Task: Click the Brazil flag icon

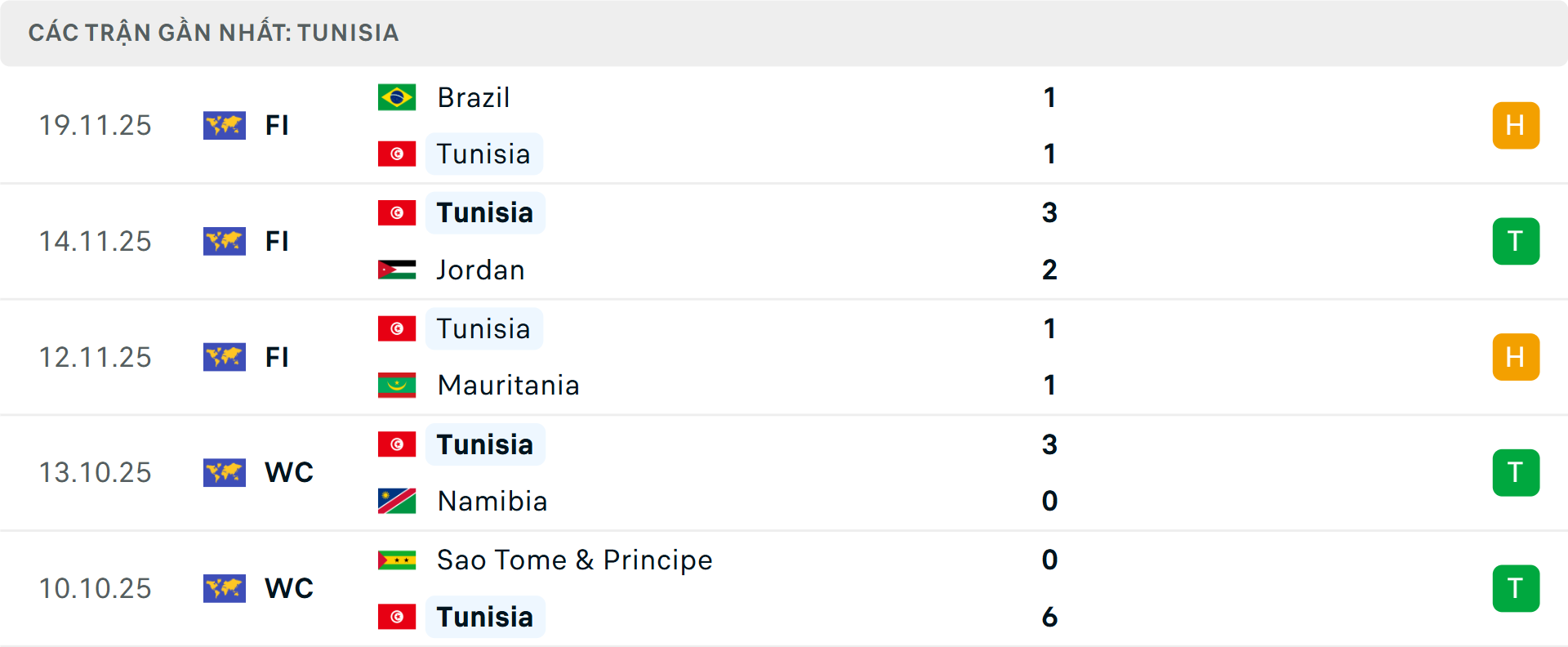Action: coord(397,97)
